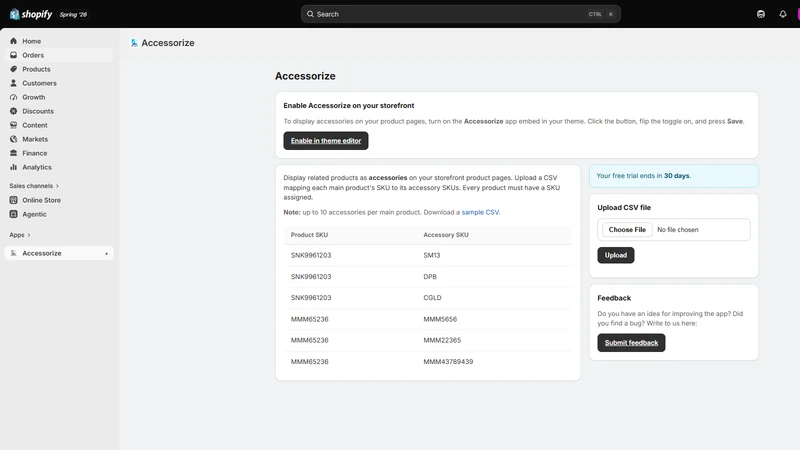Click the Accessorize icon in page header

[134, 43]
